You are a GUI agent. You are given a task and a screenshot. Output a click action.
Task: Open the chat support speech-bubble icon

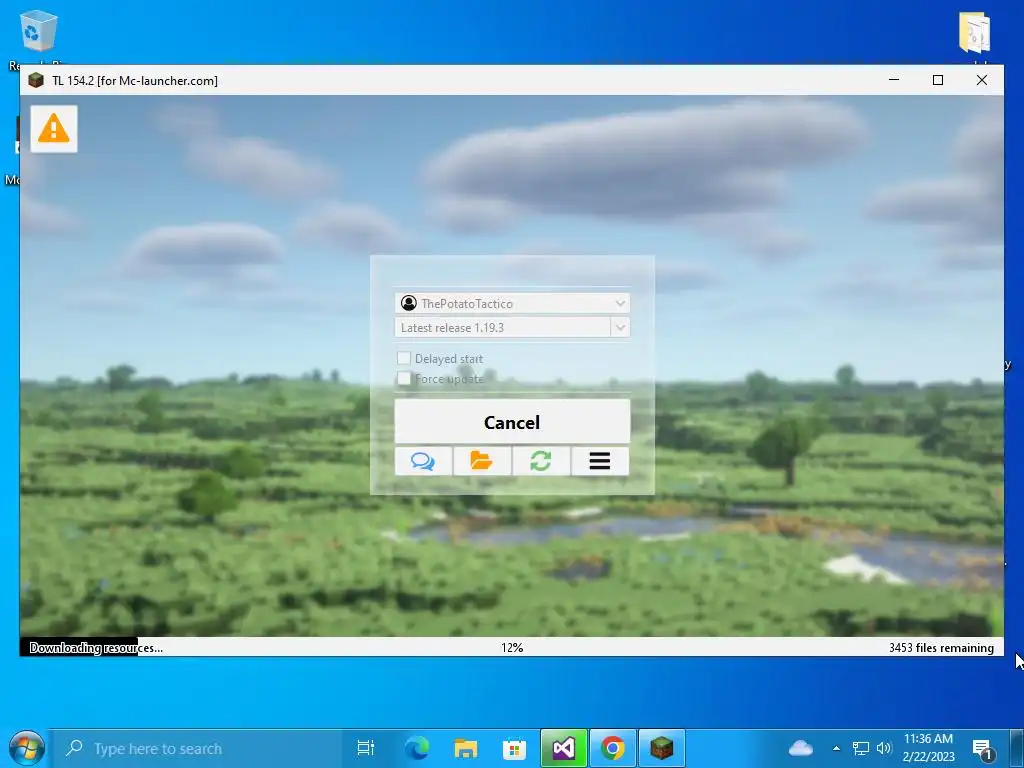coord(423,461)
